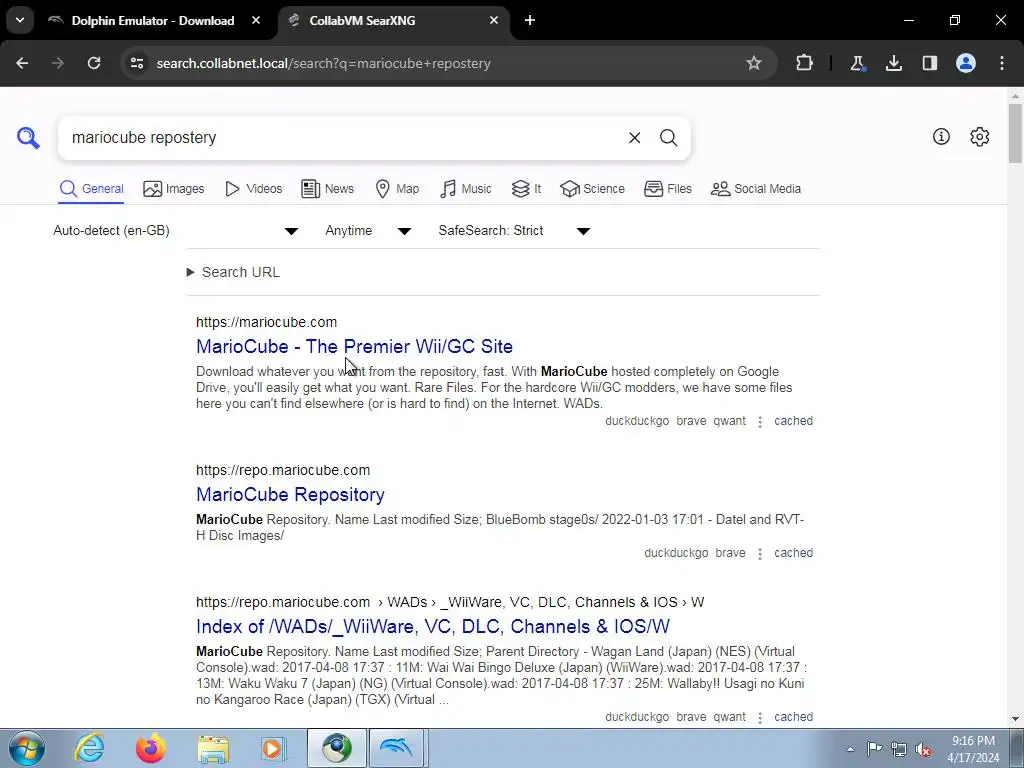Launch Internet Explorer from taskbar
1024x768 pixels.
[x=89, y=748]
